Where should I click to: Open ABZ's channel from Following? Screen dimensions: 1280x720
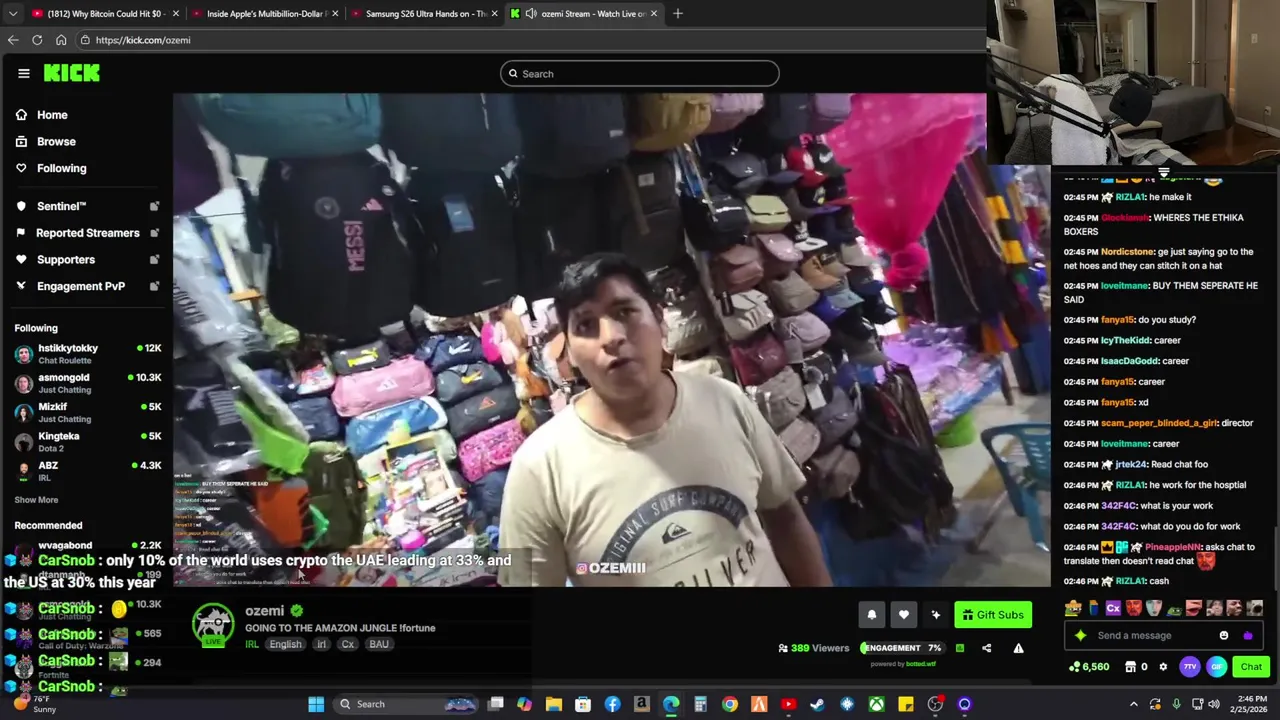click(88, 470)
